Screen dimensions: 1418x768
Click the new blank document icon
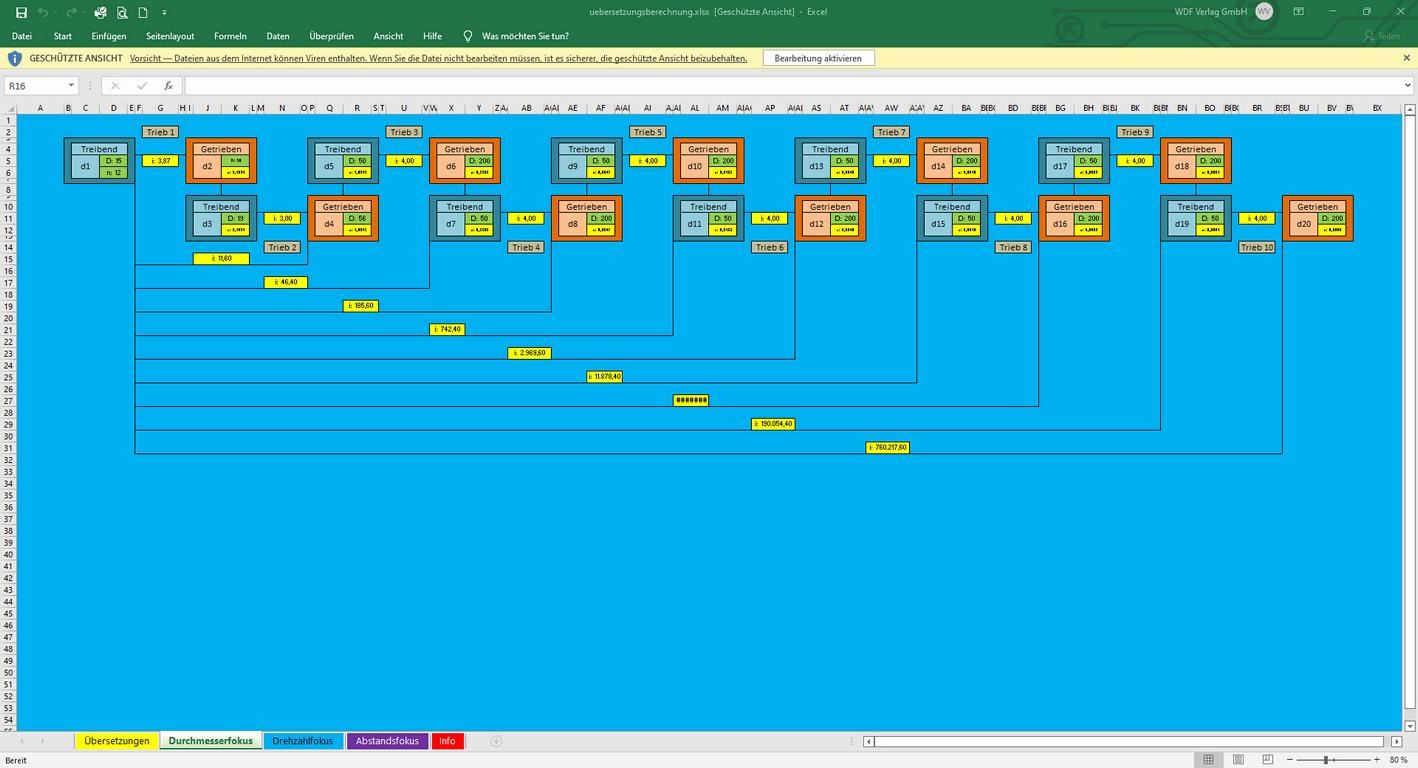(143, 12)
